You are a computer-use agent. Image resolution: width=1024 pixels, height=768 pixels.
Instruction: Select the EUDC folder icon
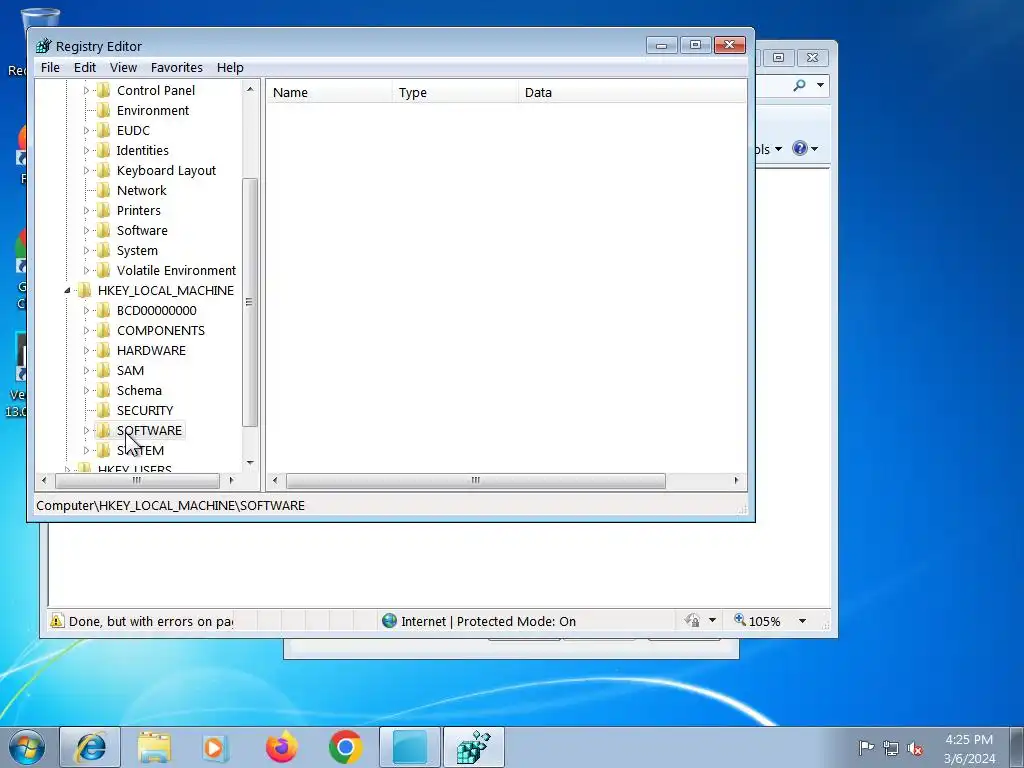(x=103, y=131)
